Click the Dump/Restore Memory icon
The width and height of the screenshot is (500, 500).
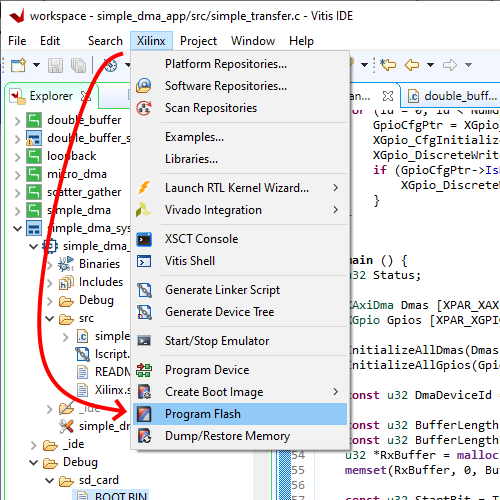tap(145, 436)
